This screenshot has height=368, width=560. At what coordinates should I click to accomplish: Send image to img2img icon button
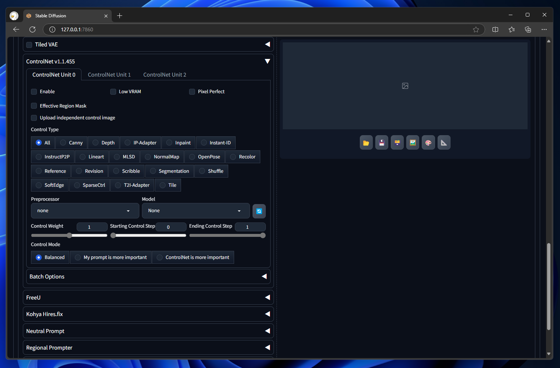pos(412,143)
